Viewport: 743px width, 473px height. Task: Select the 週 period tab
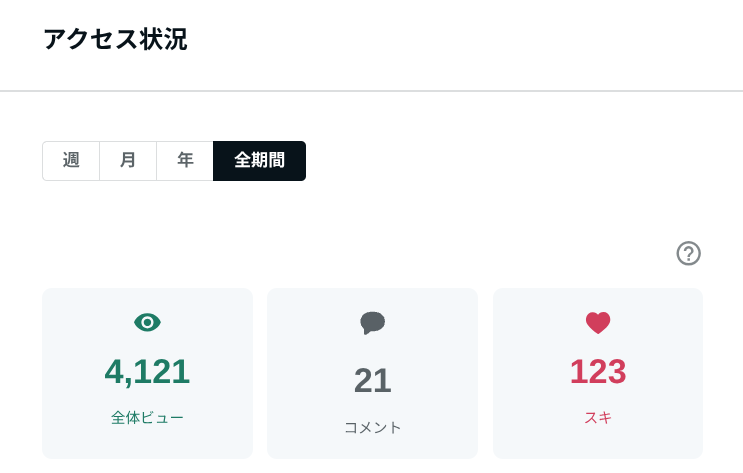pos(71,161)
